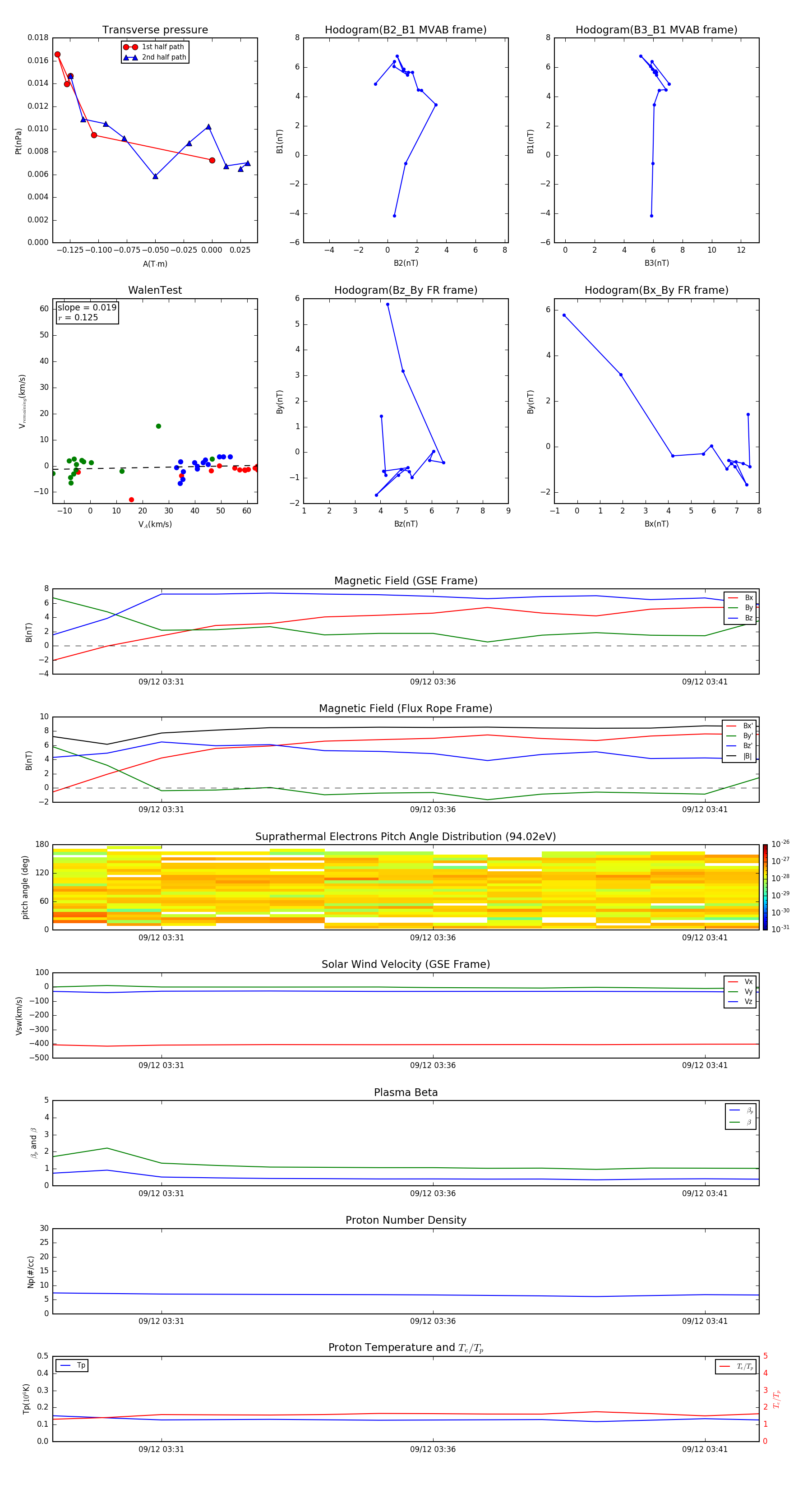Viewport: 812px width, 1489px height.
Task: Click 'Proton Temperature and Te/Tp' title
Action: click(406, 1348)
